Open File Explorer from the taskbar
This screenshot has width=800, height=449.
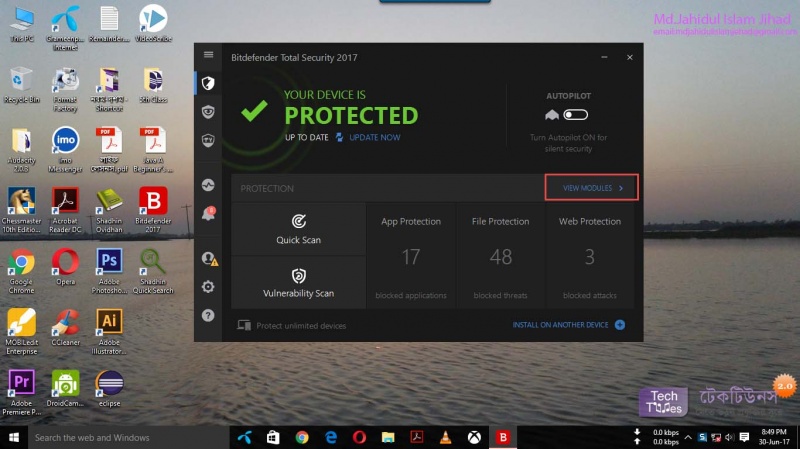click(x=388, y=437)
